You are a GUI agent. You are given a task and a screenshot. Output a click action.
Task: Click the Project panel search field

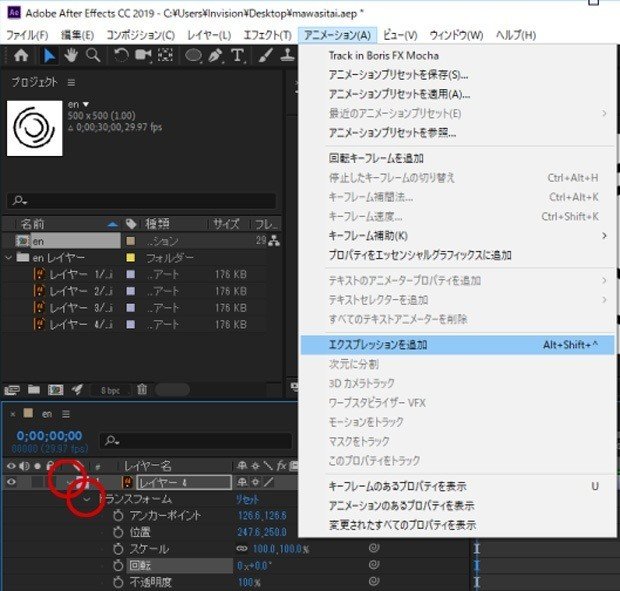[142, 200]
